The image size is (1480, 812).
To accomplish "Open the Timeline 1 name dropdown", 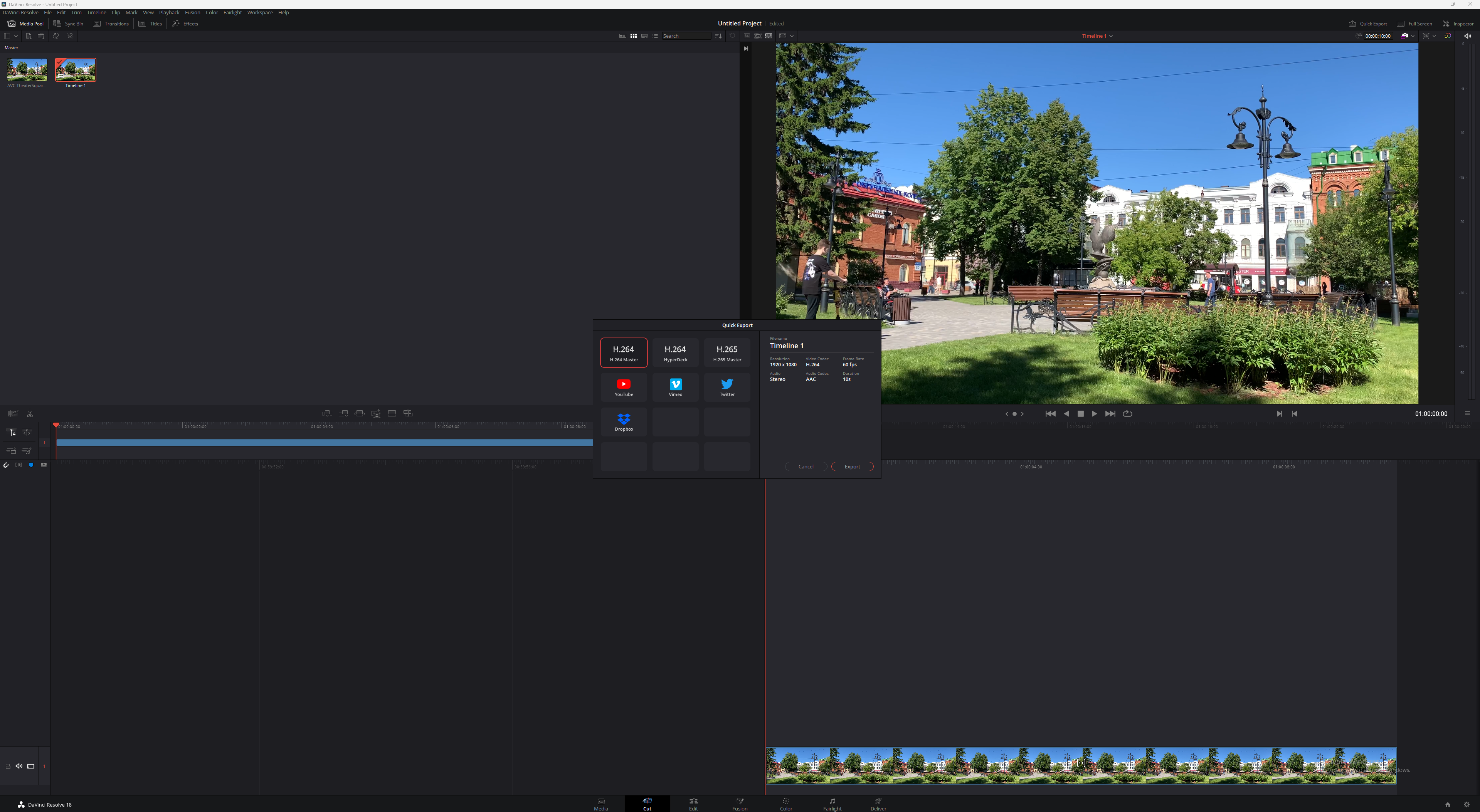I will (1097, 35).
